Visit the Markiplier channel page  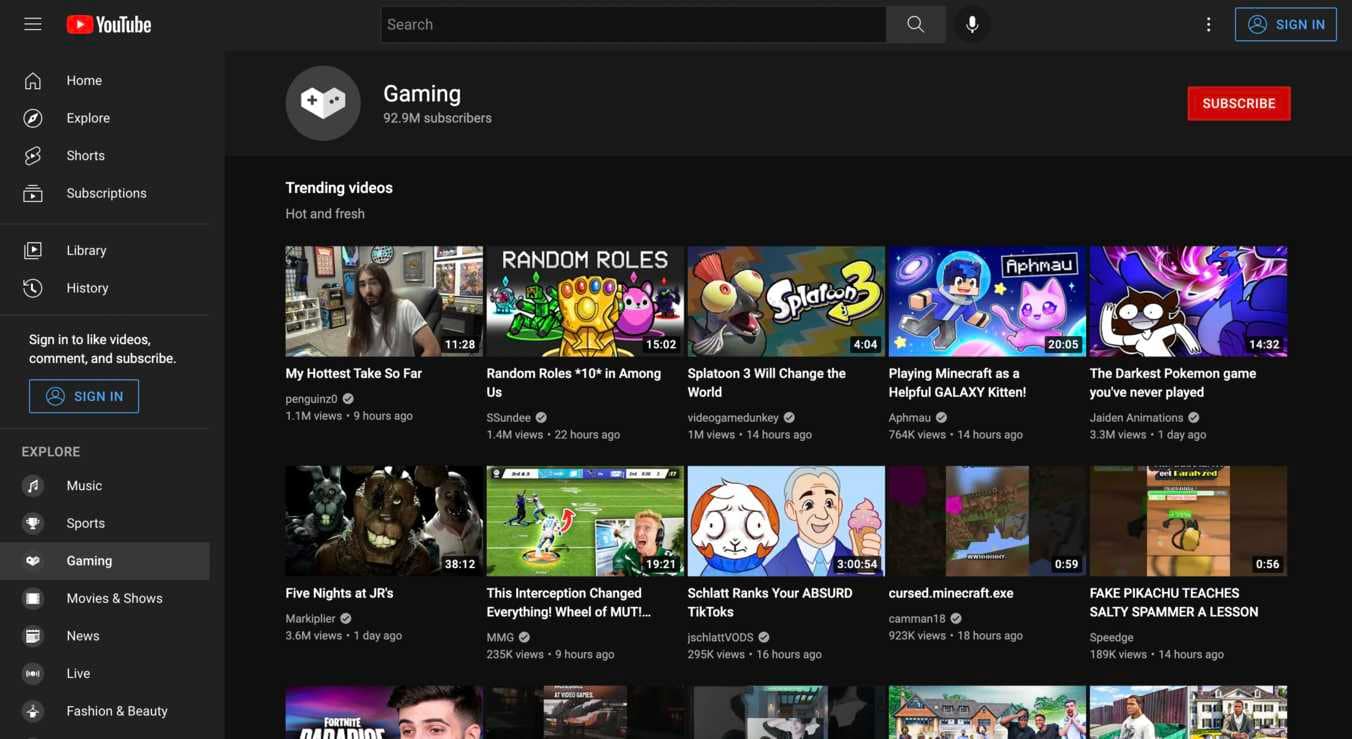312,617
